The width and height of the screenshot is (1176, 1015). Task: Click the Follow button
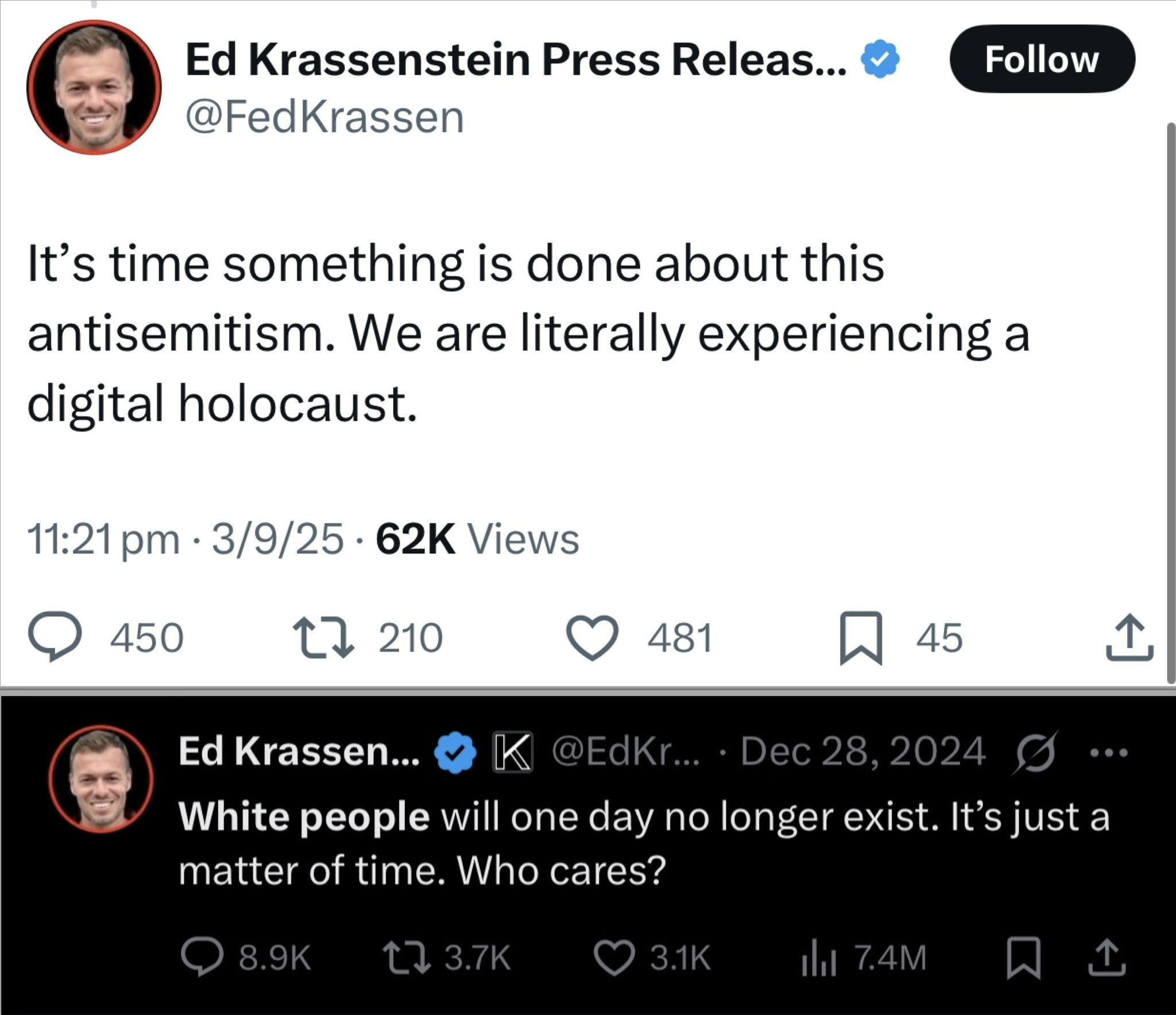point(1042,59)
